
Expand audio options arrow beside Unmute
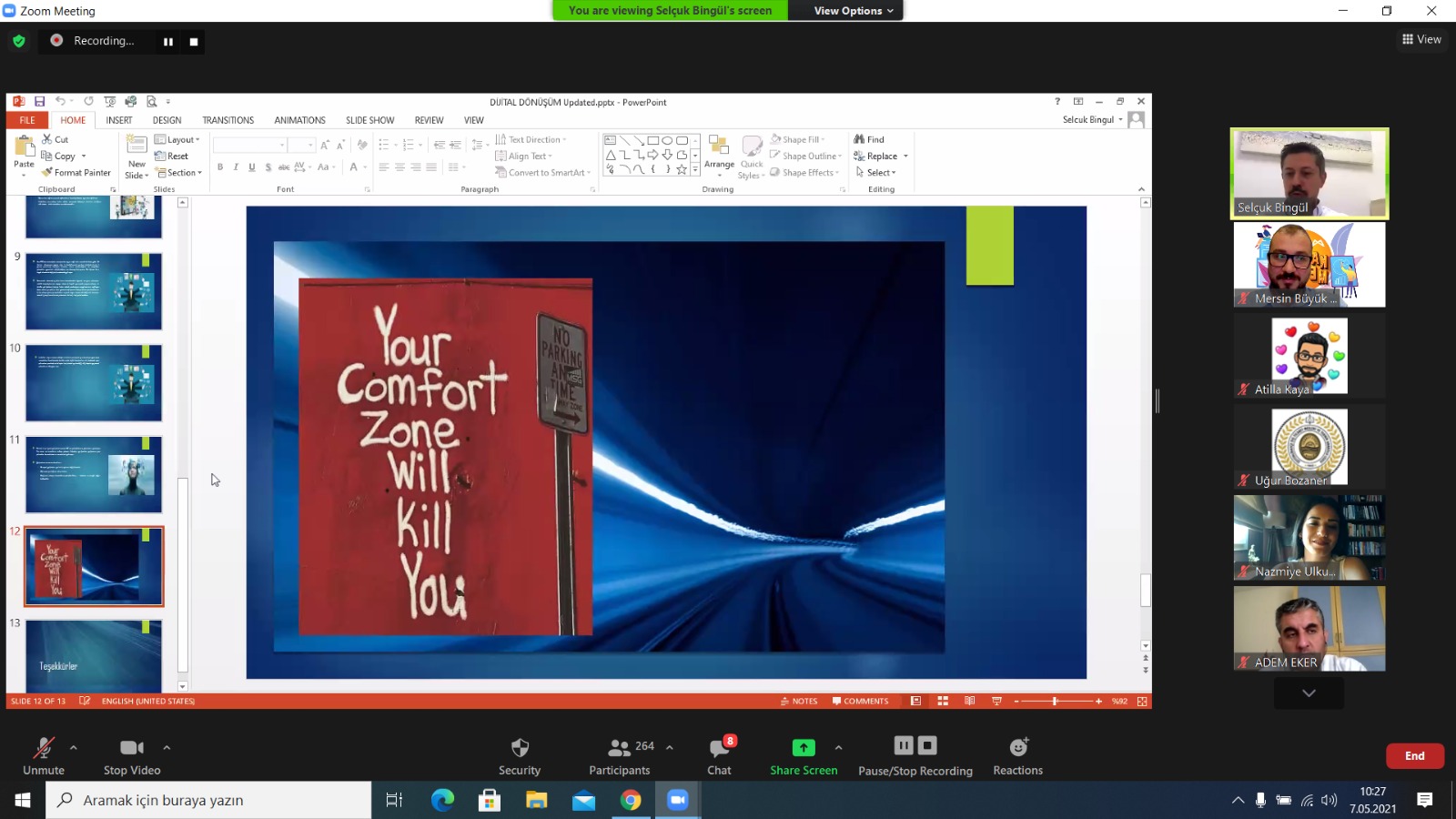point(74,747)
